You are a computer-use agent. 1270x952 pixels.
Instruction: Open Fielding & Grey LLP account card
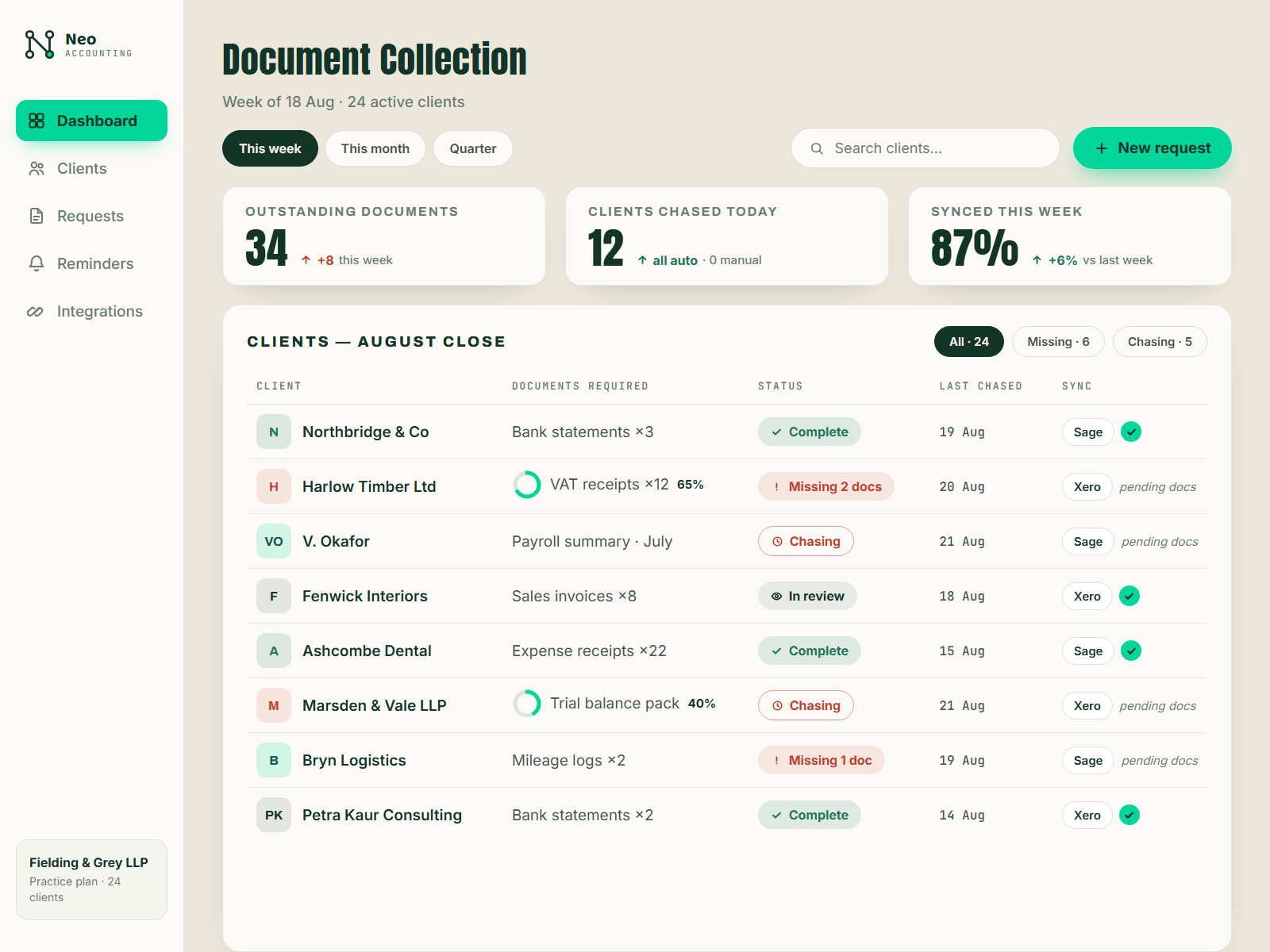(91, 880)
